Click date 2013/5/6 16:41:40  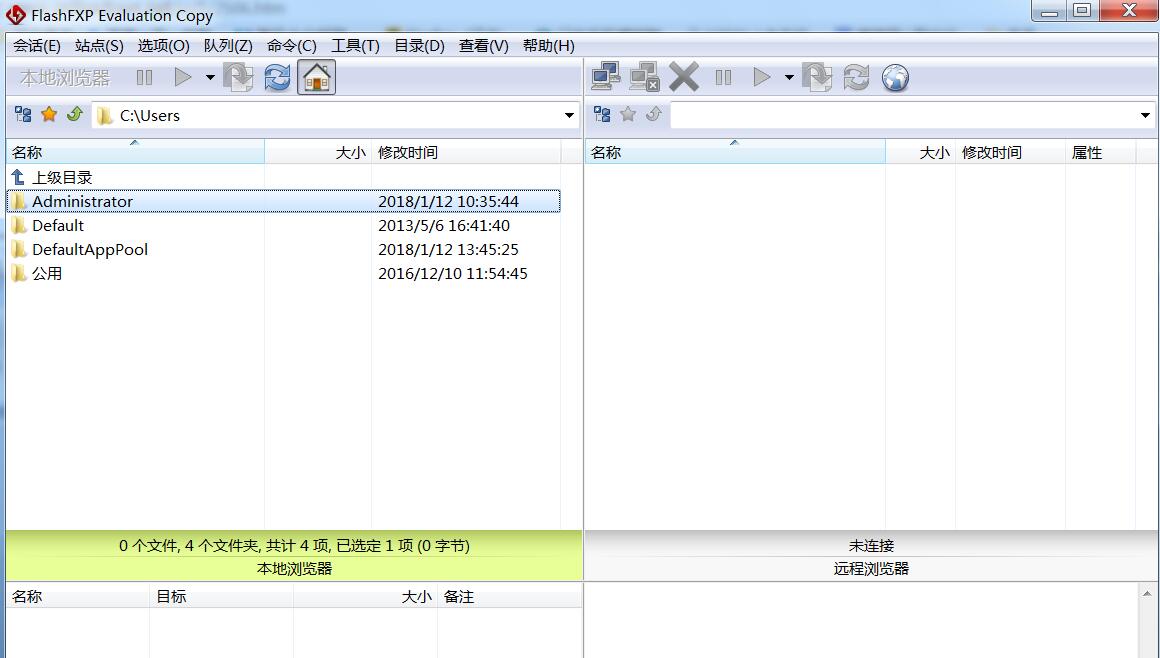click(444, 226)
